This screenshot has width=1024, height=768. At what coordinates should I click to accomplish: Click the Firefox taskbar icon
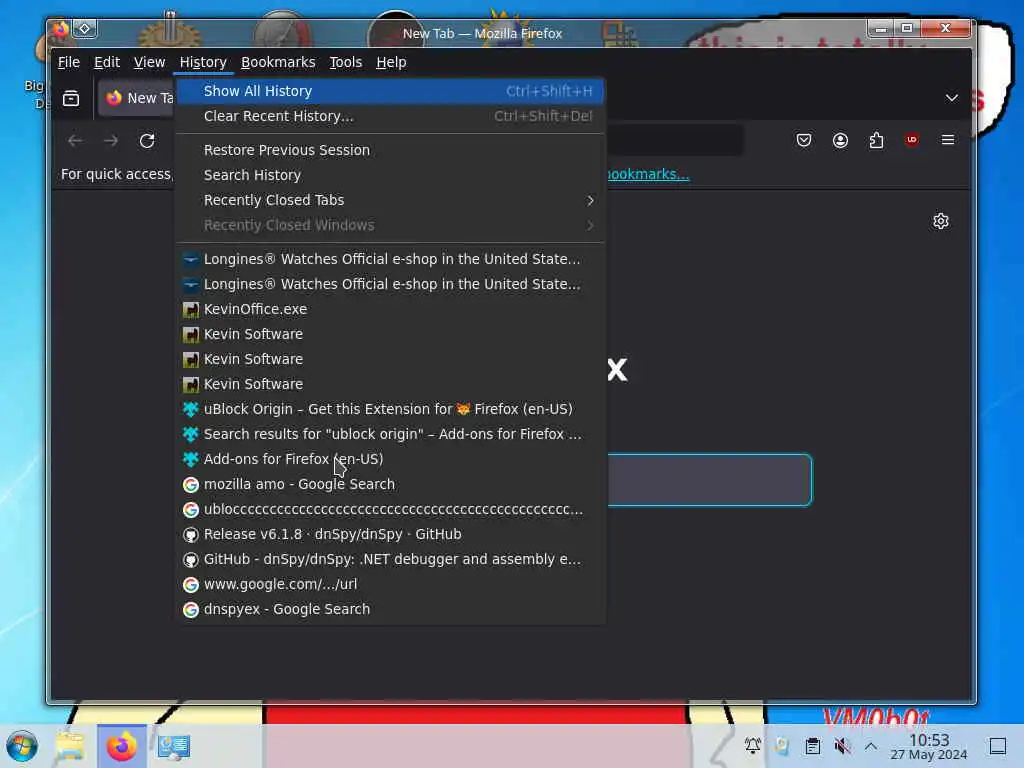click(x=121, y=746)
